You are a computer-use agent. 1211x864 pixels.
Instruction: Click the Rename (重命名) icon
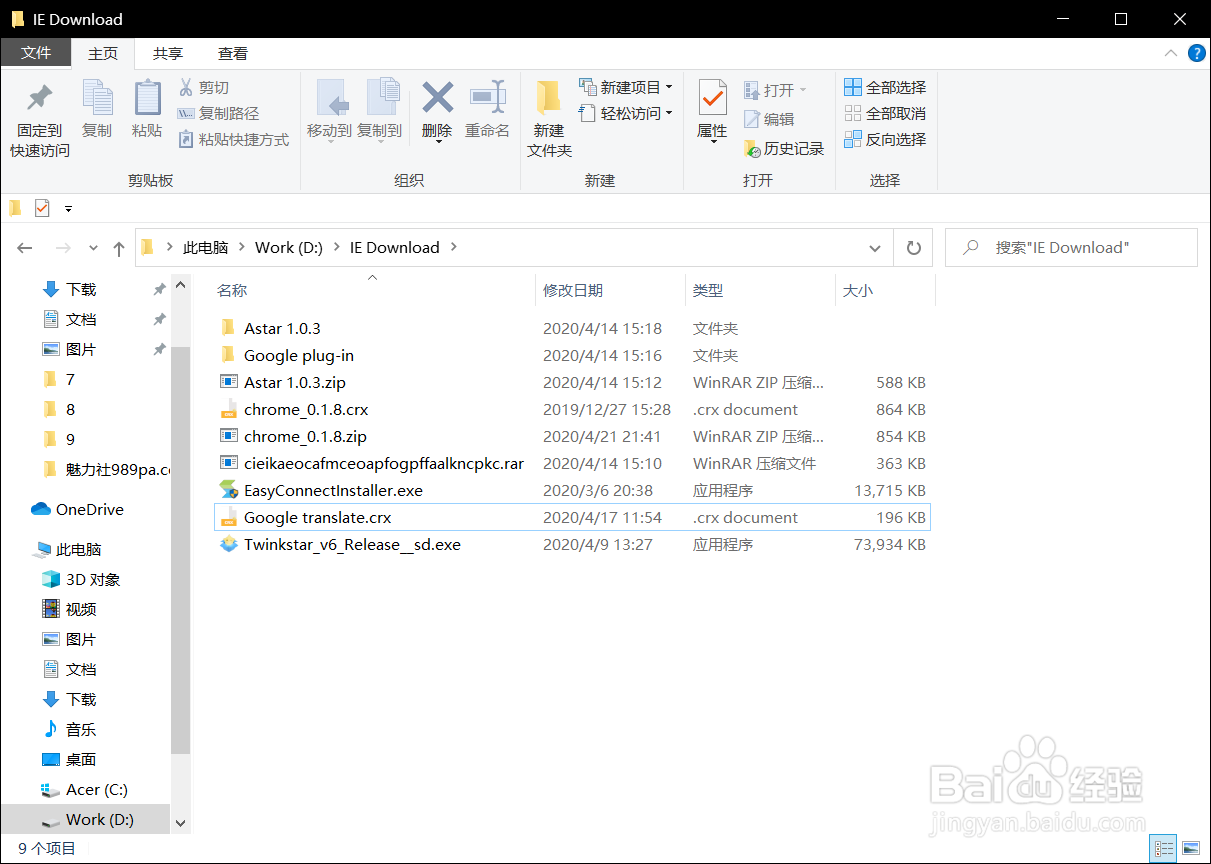click(488, 97)
